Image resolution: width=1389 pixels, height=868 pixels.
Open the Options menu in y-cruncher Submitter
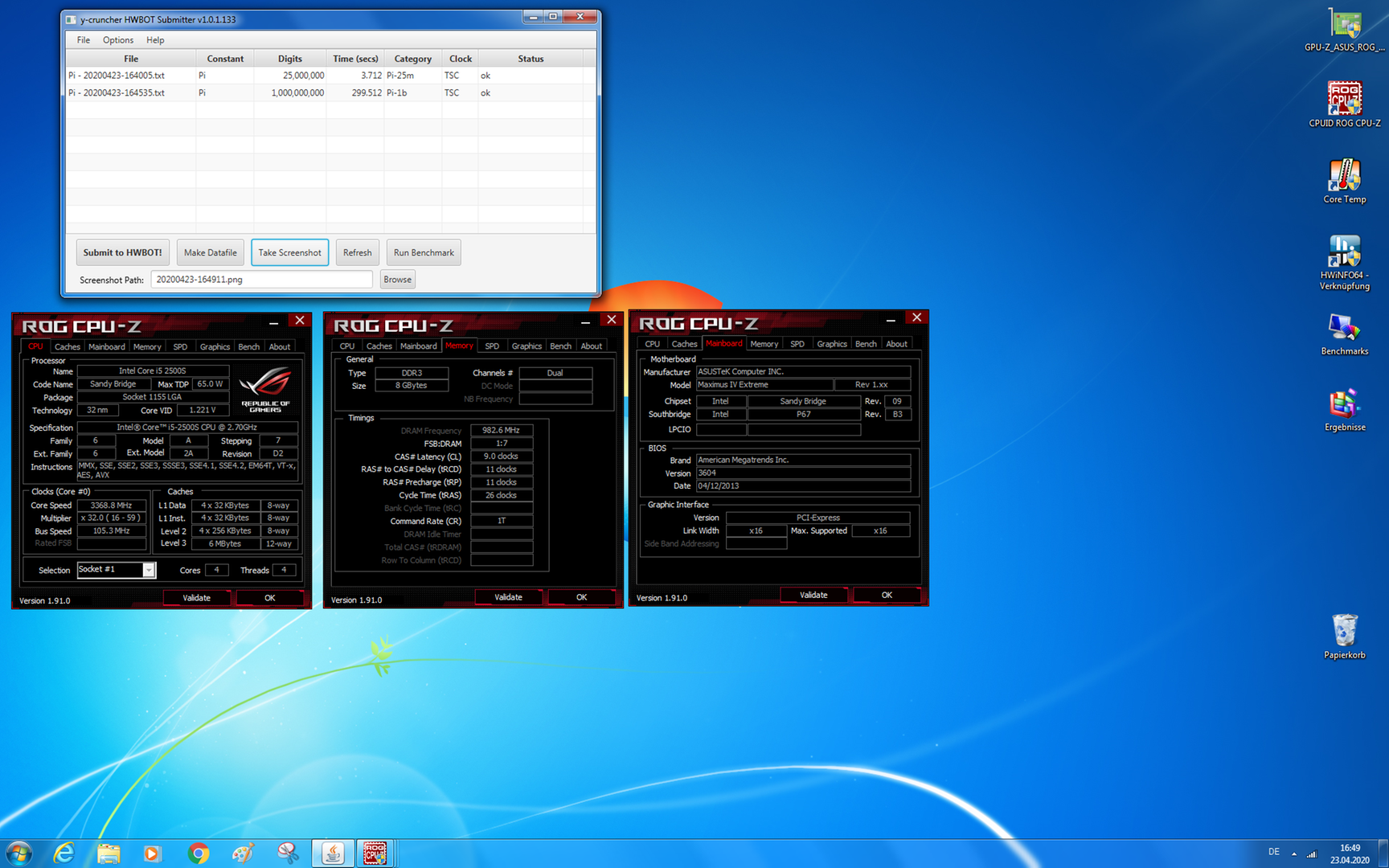118,40
